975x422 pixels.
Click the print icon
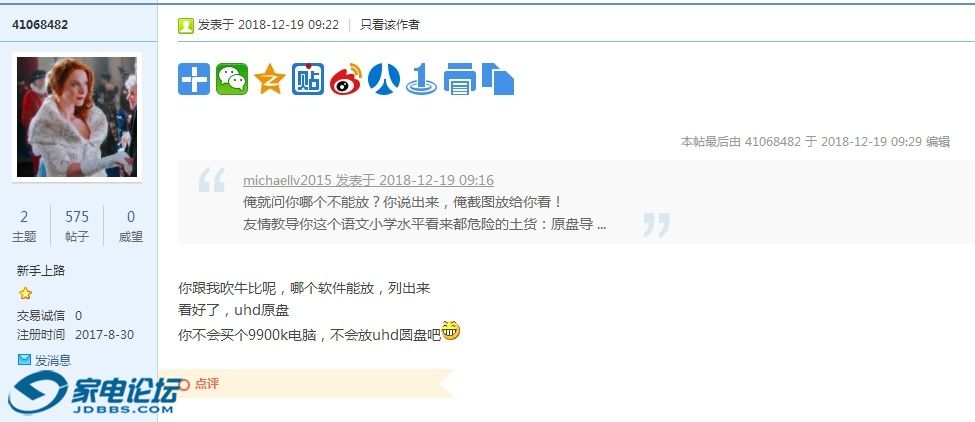(x=460, y=80)
